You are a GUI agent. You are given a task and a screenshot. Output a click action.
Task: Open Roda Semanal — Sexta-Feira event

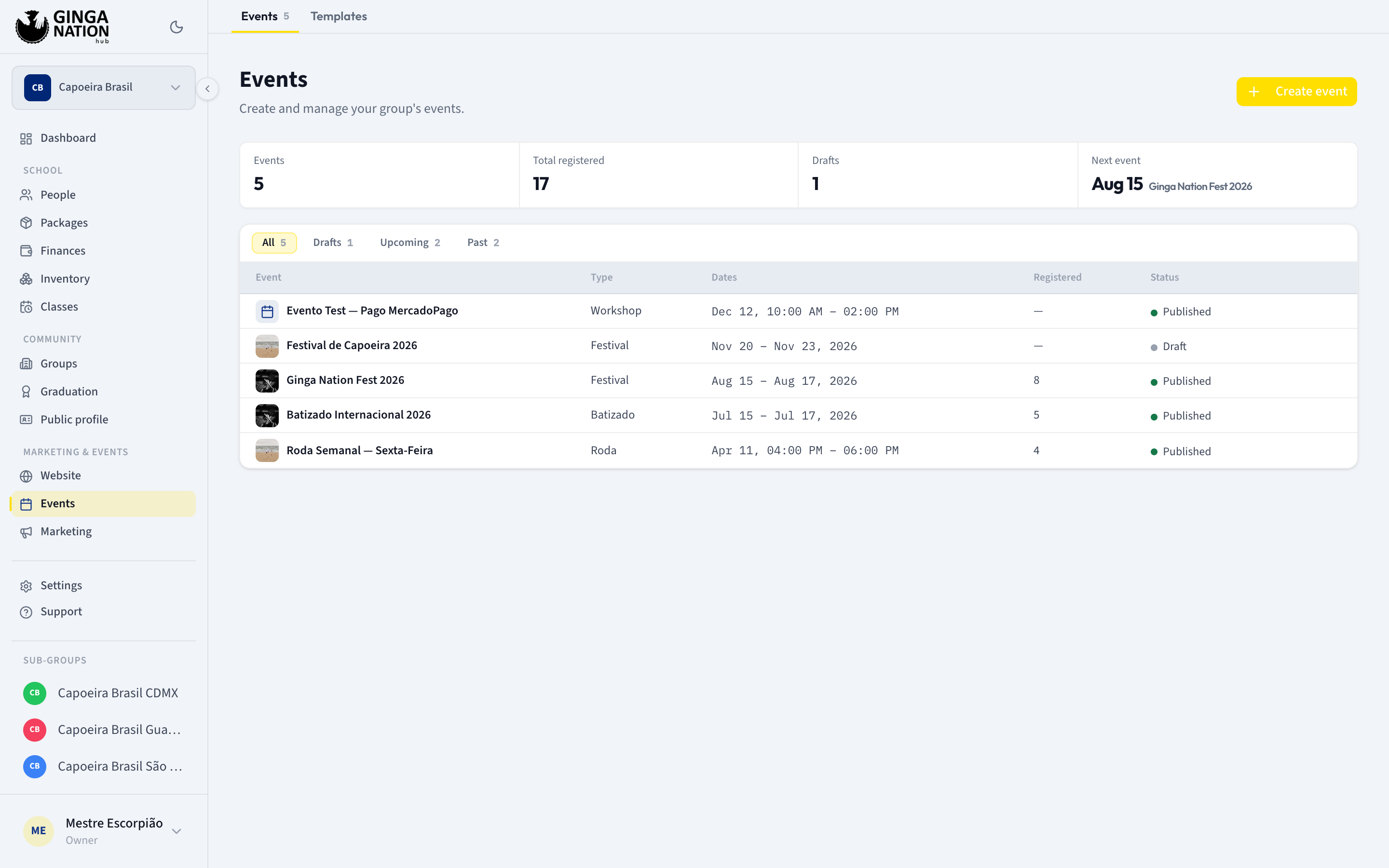[798, 451]
